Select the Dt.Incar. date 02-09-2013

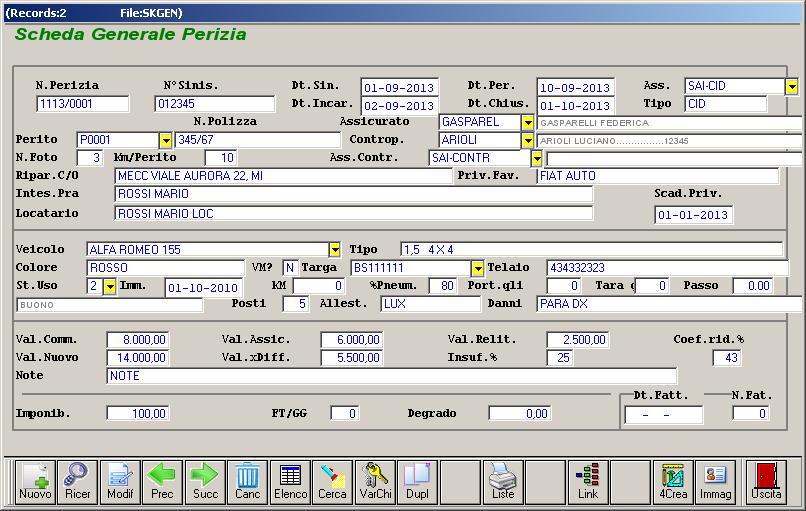[x=399, y=106]
